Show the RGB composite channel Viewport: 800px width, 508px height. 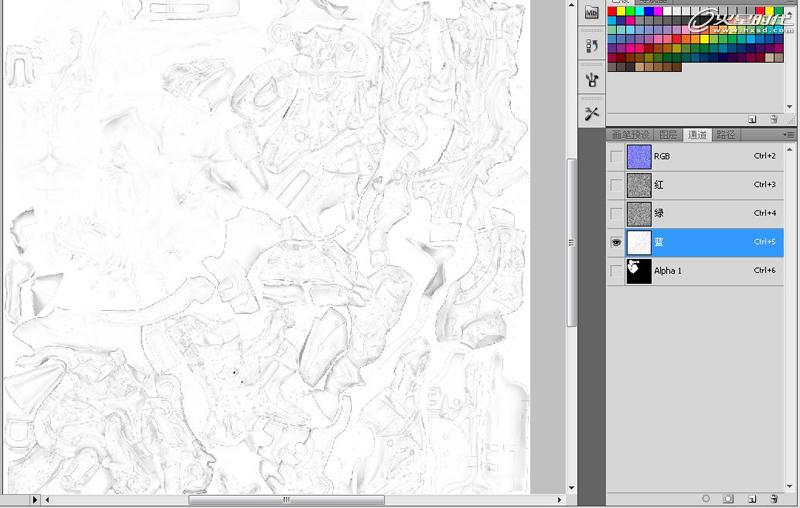tap(616, 156)
